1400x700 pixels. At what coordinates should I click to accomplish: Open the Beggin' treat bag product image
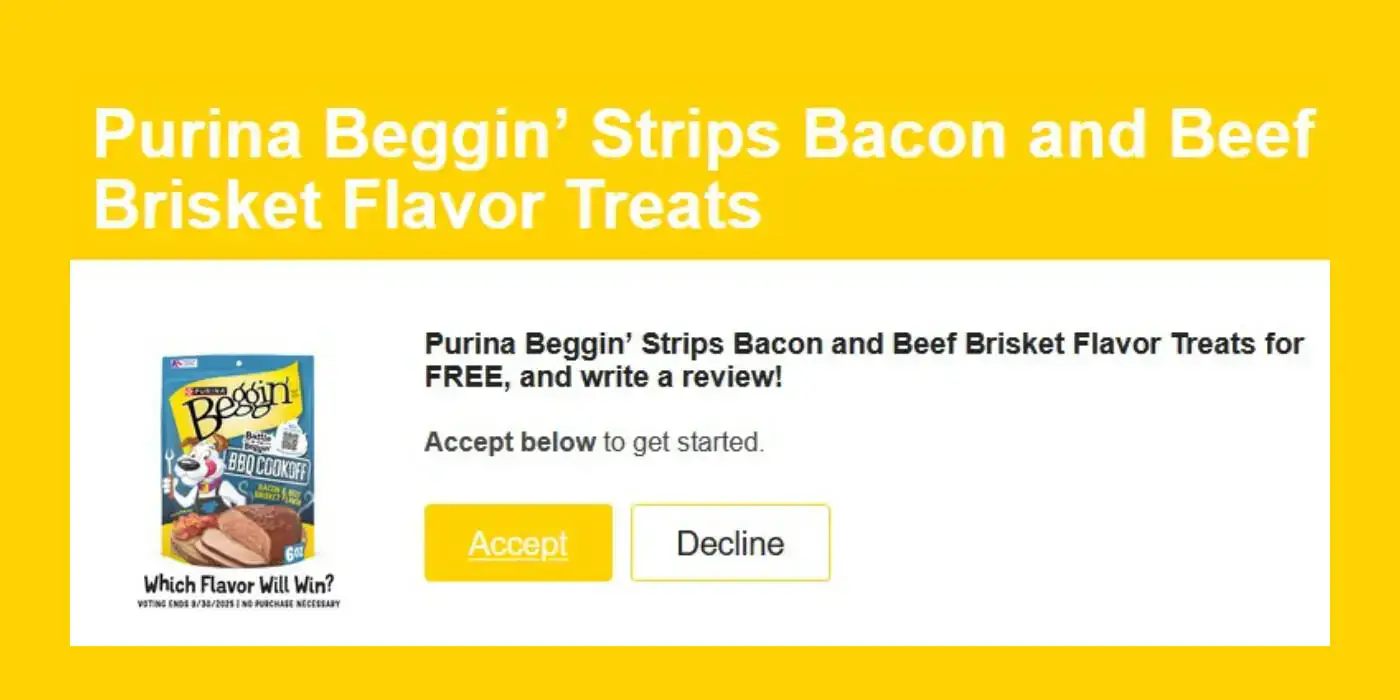click(238, 461)
